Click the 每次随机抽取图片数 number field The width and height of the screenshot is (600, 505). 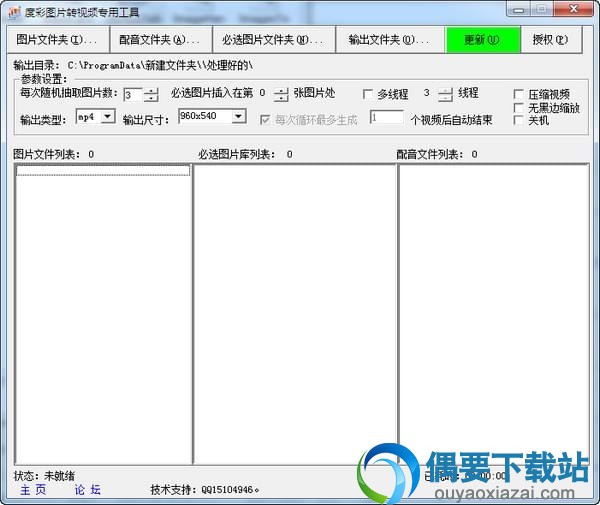(133, 94)
